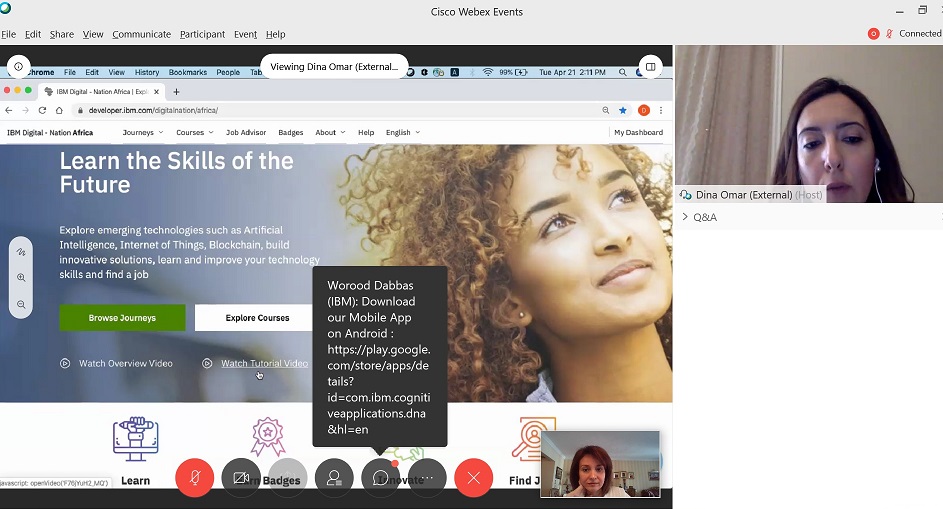This screenshot has height=509, width=943.
Task: Click Dina Omar host video panel
Action: pos(809,124)
